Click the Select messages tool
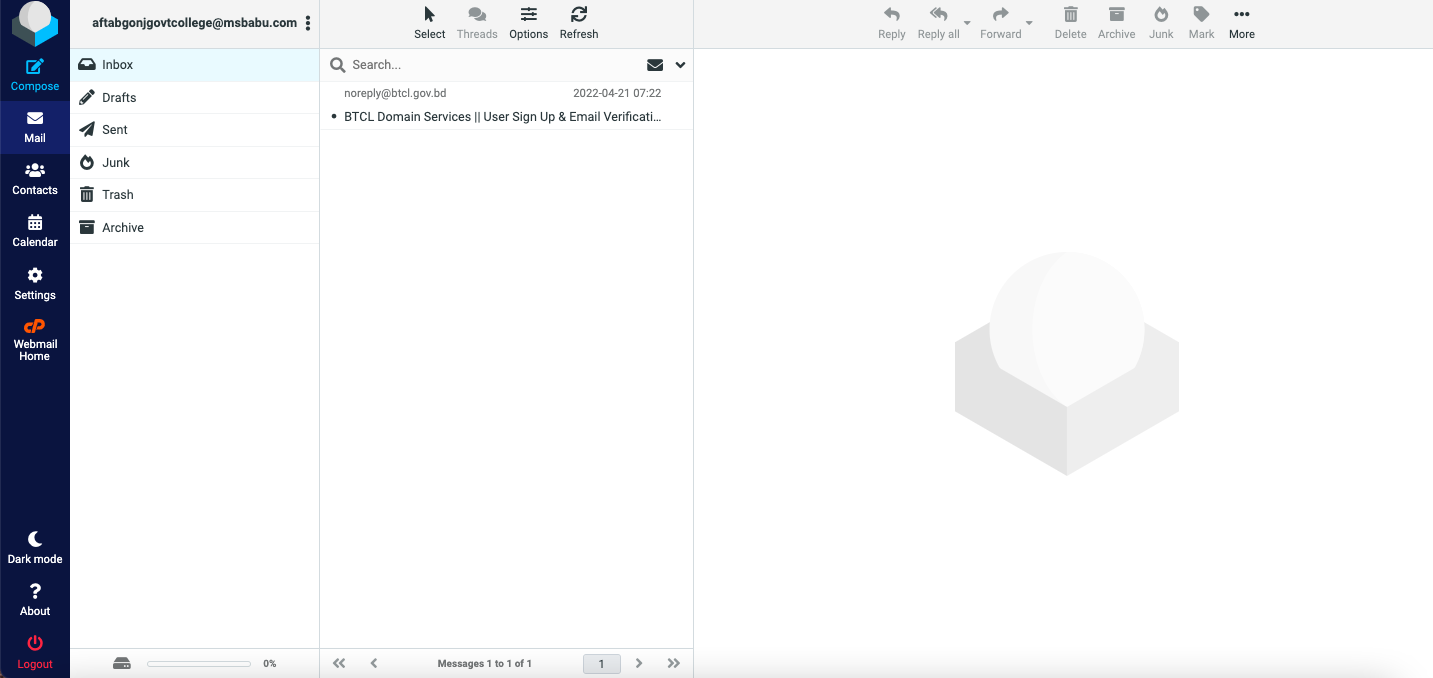The width and height of the screenshot is (1433, 678). (x=430, y=23)
